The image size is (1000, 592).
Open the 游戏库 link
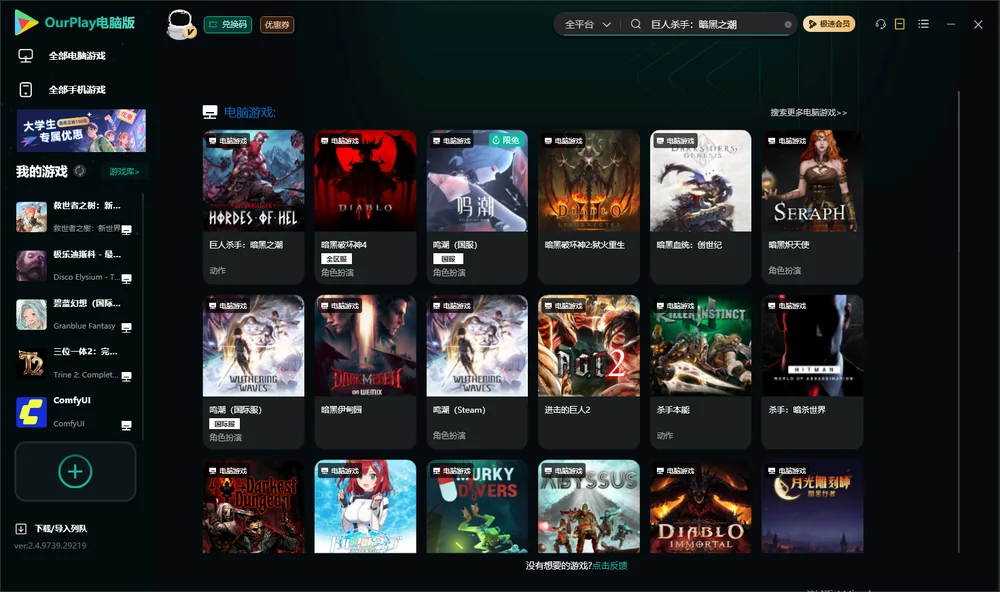[124, 171]
